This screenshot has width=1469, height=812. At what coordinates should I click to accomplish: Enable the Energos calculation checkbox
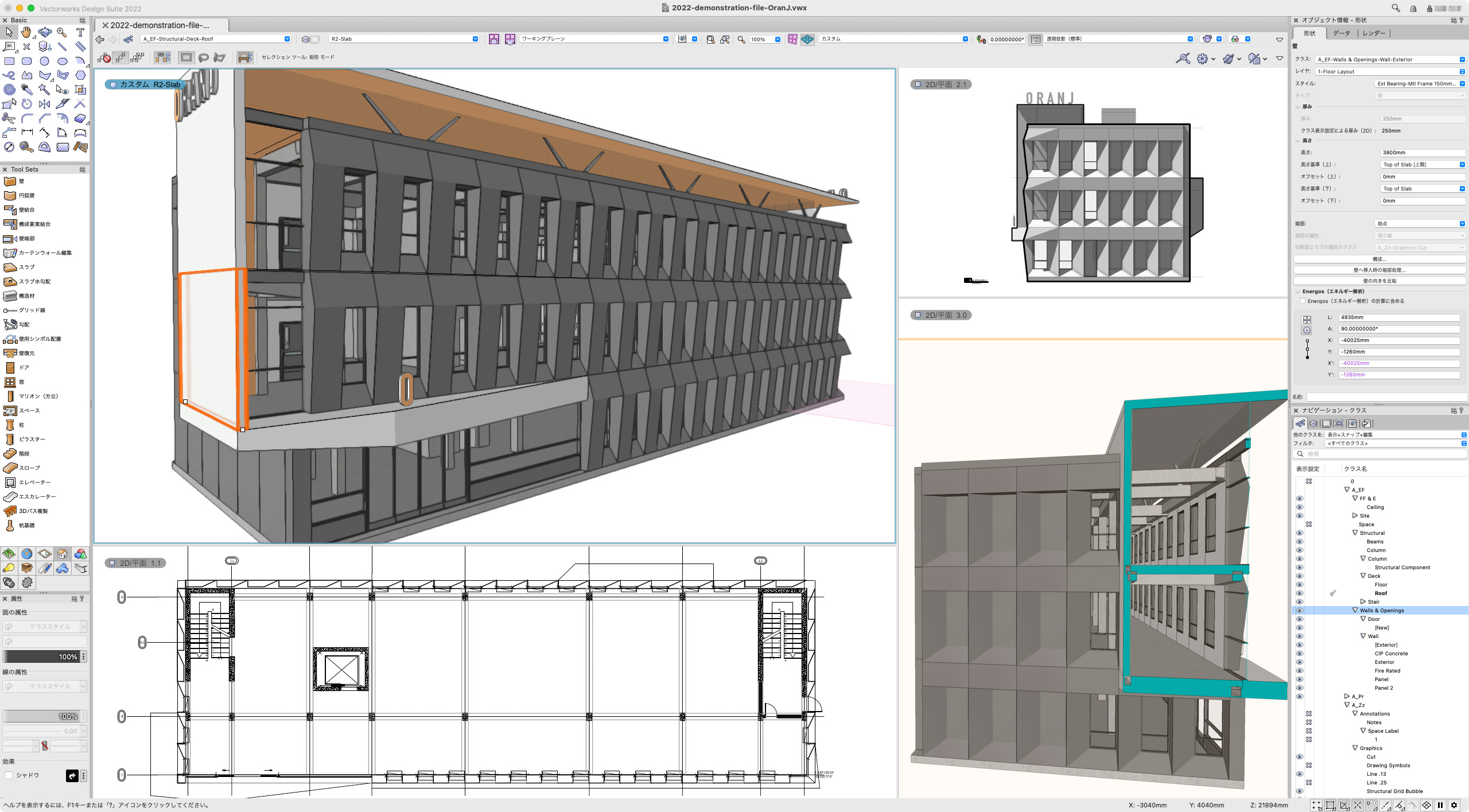point(1303,301)
